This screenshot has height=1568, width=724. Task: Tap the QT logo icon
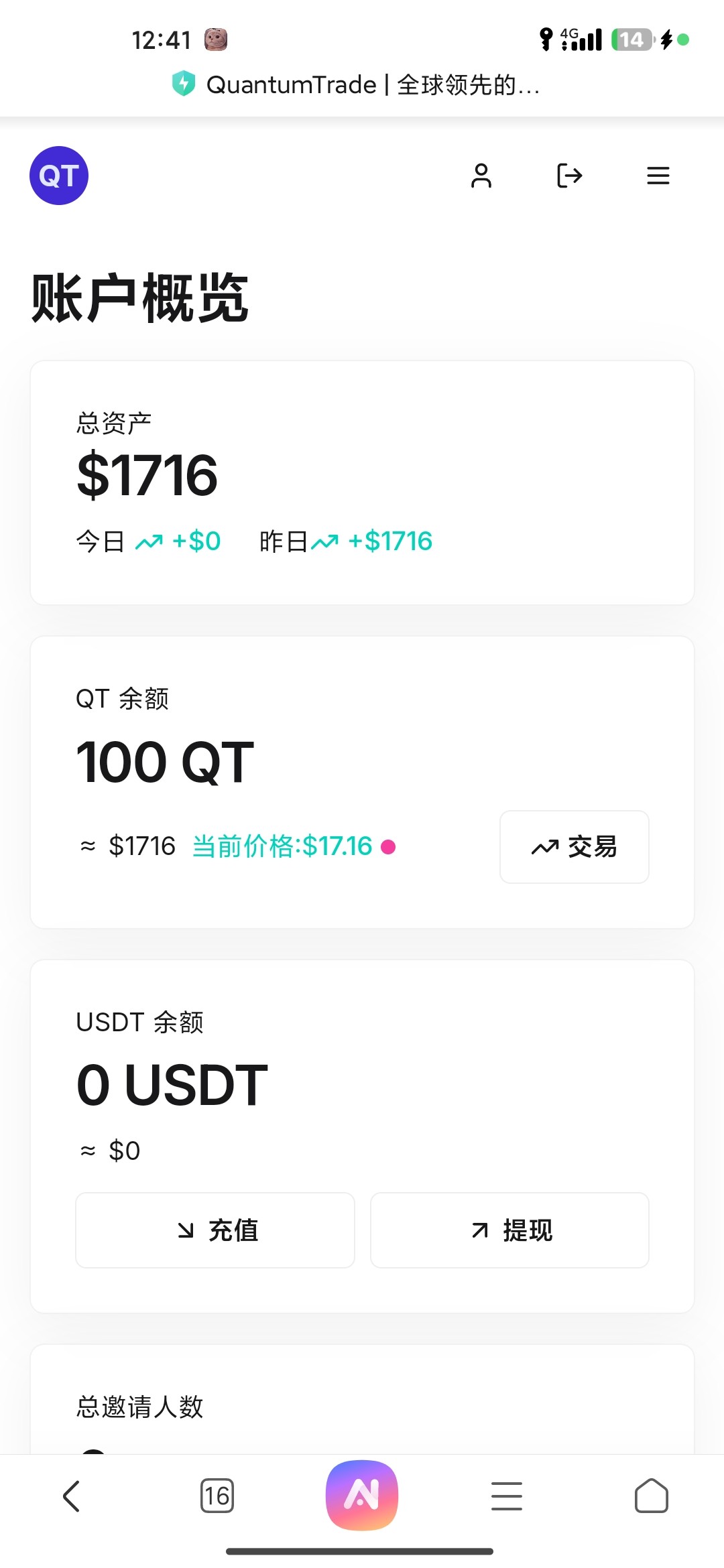point(59,176)
